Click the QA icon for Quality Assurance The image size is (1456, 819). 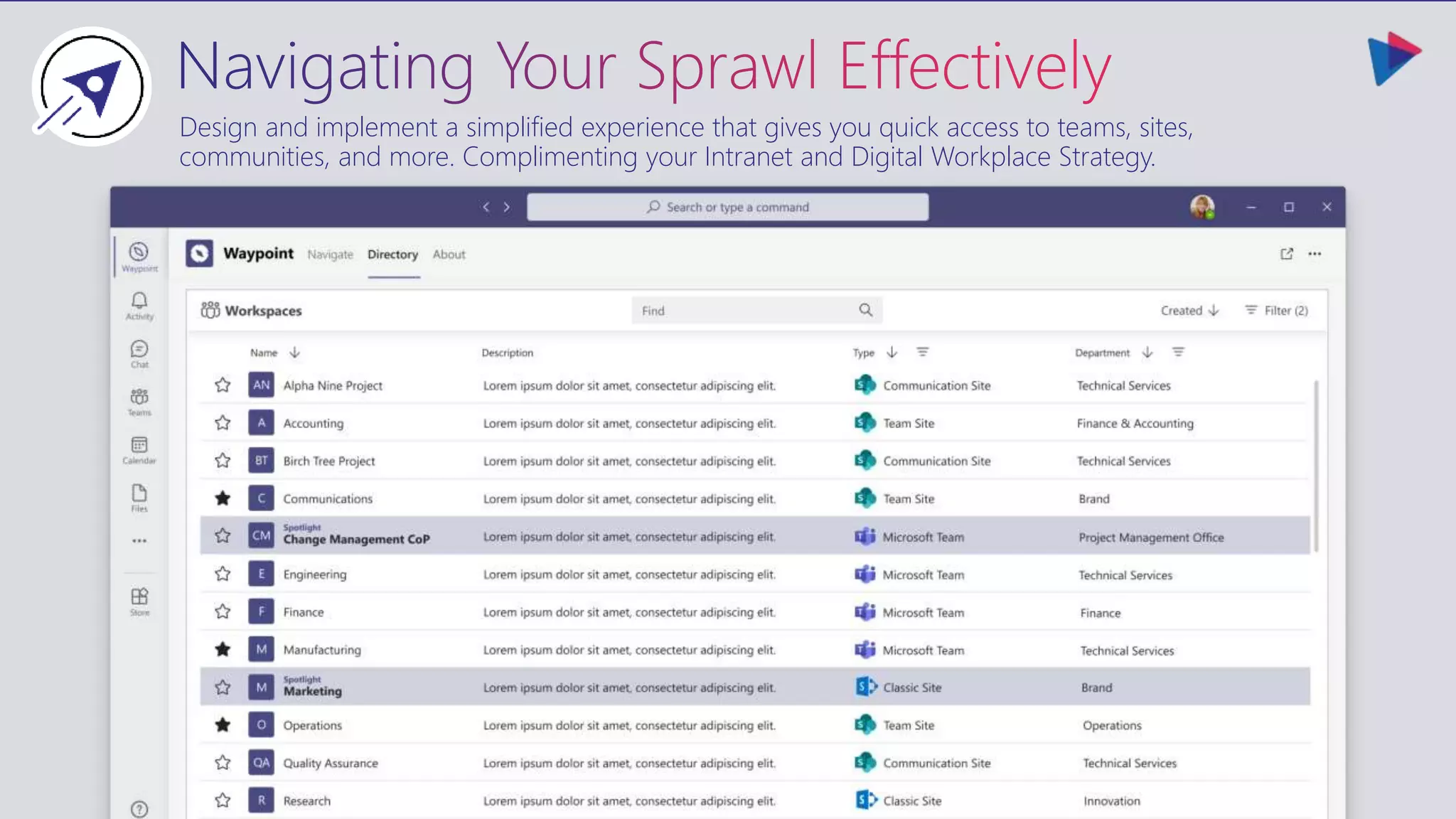tap(261, 763)
